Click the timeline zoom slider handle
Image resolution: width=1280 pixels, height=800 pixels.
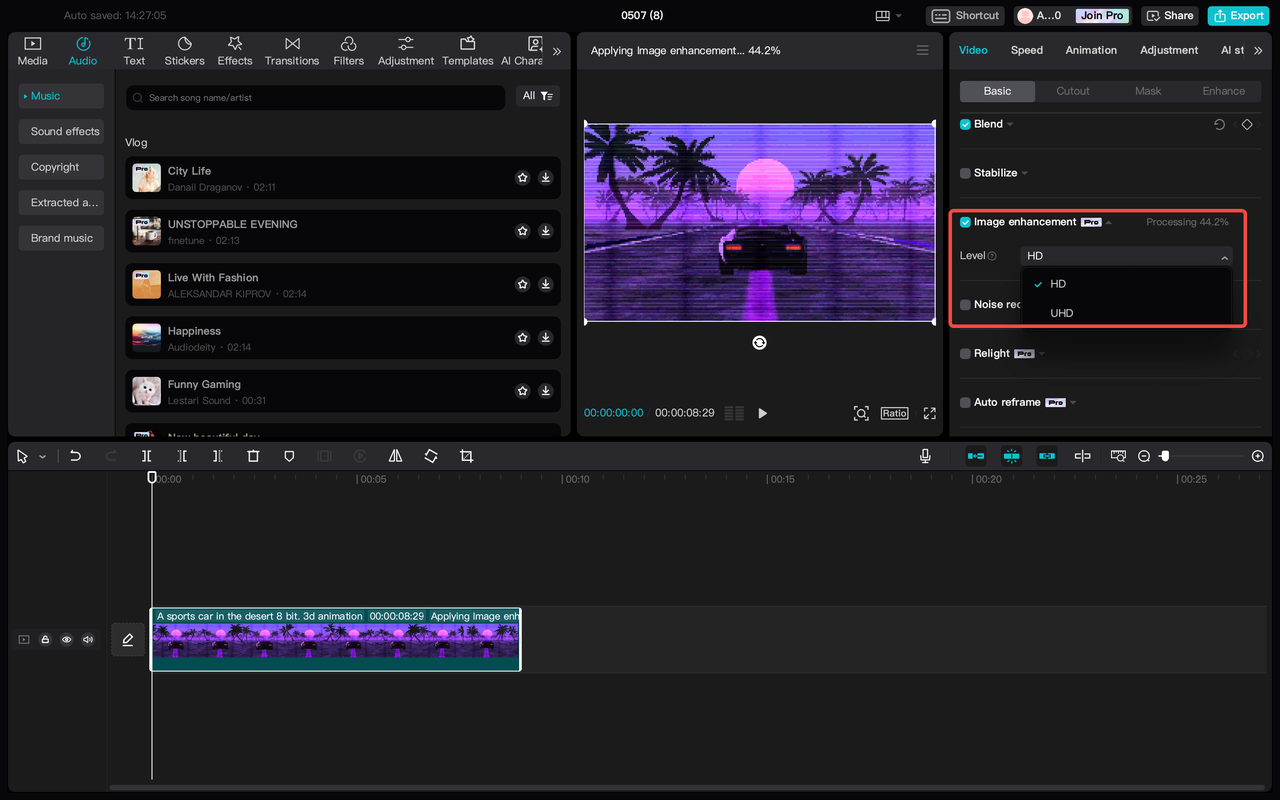(1164, 456)
